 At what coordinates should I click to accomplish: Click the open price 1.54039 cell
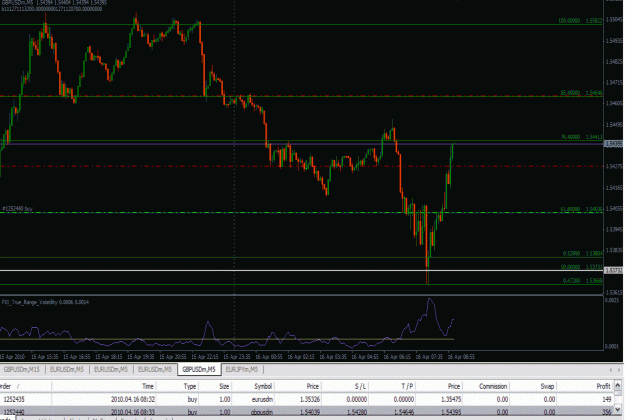click(310, 412)
